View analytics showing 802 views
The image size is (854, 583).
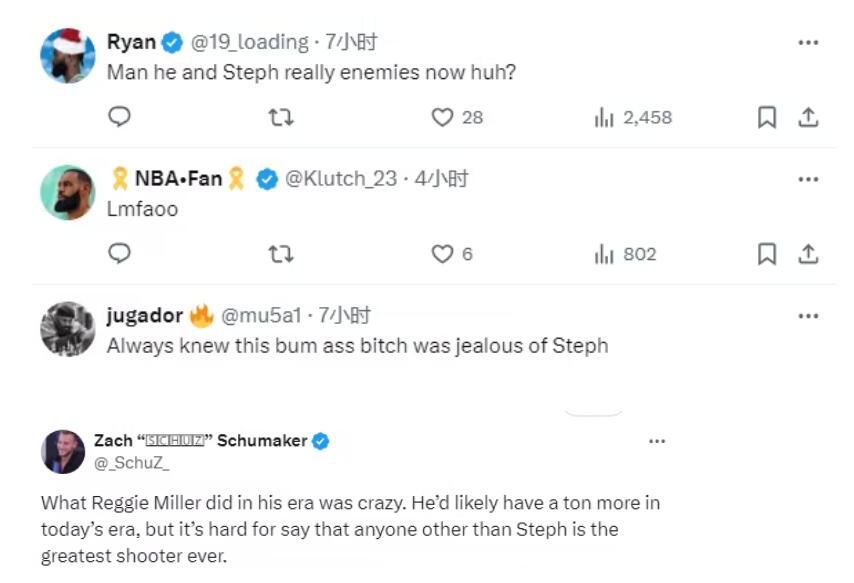pos(604,254)
